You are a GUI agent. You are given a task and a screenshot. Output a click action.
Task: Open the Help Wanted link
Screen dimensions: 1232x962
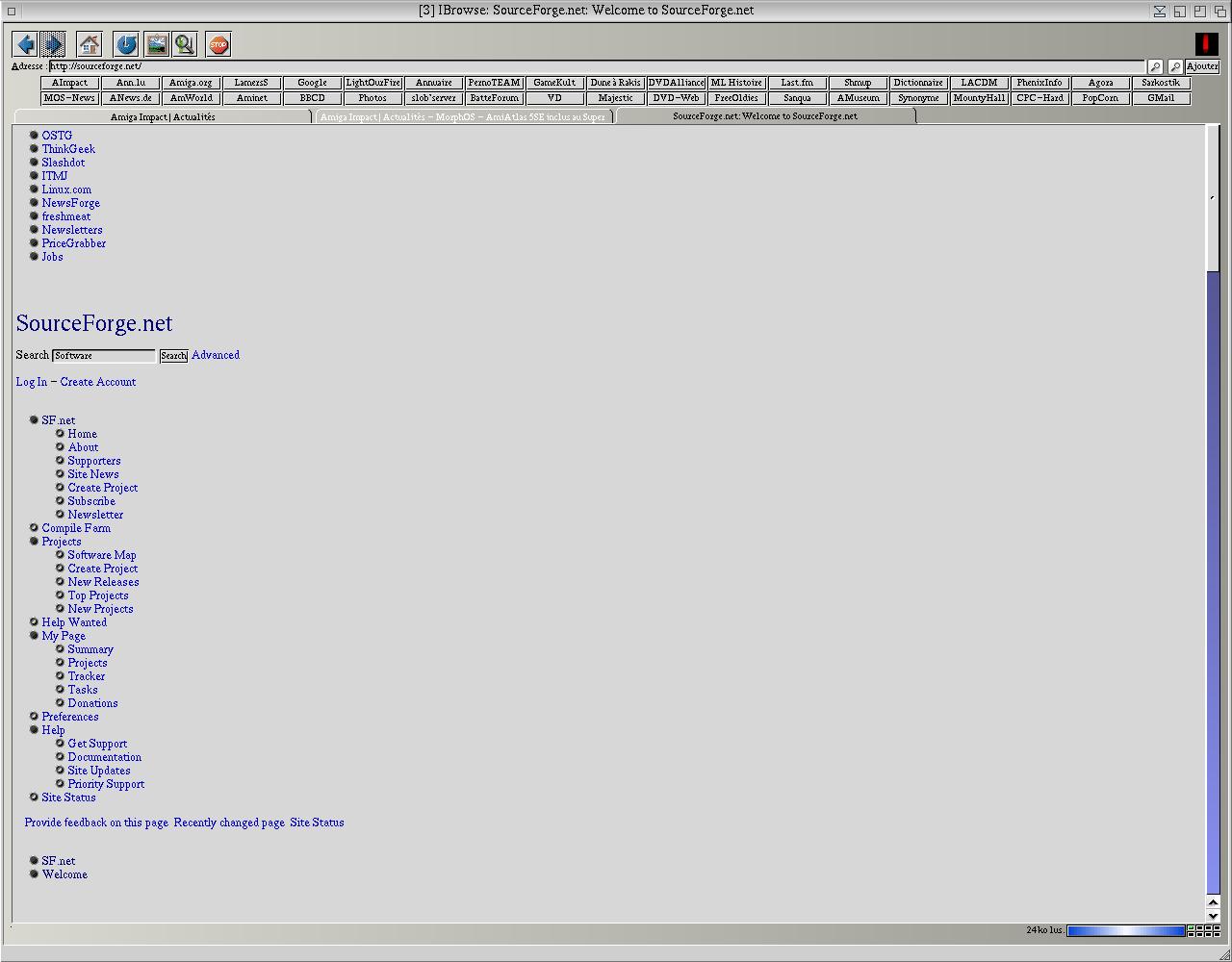pyautogui.click(x=74, y=622)
